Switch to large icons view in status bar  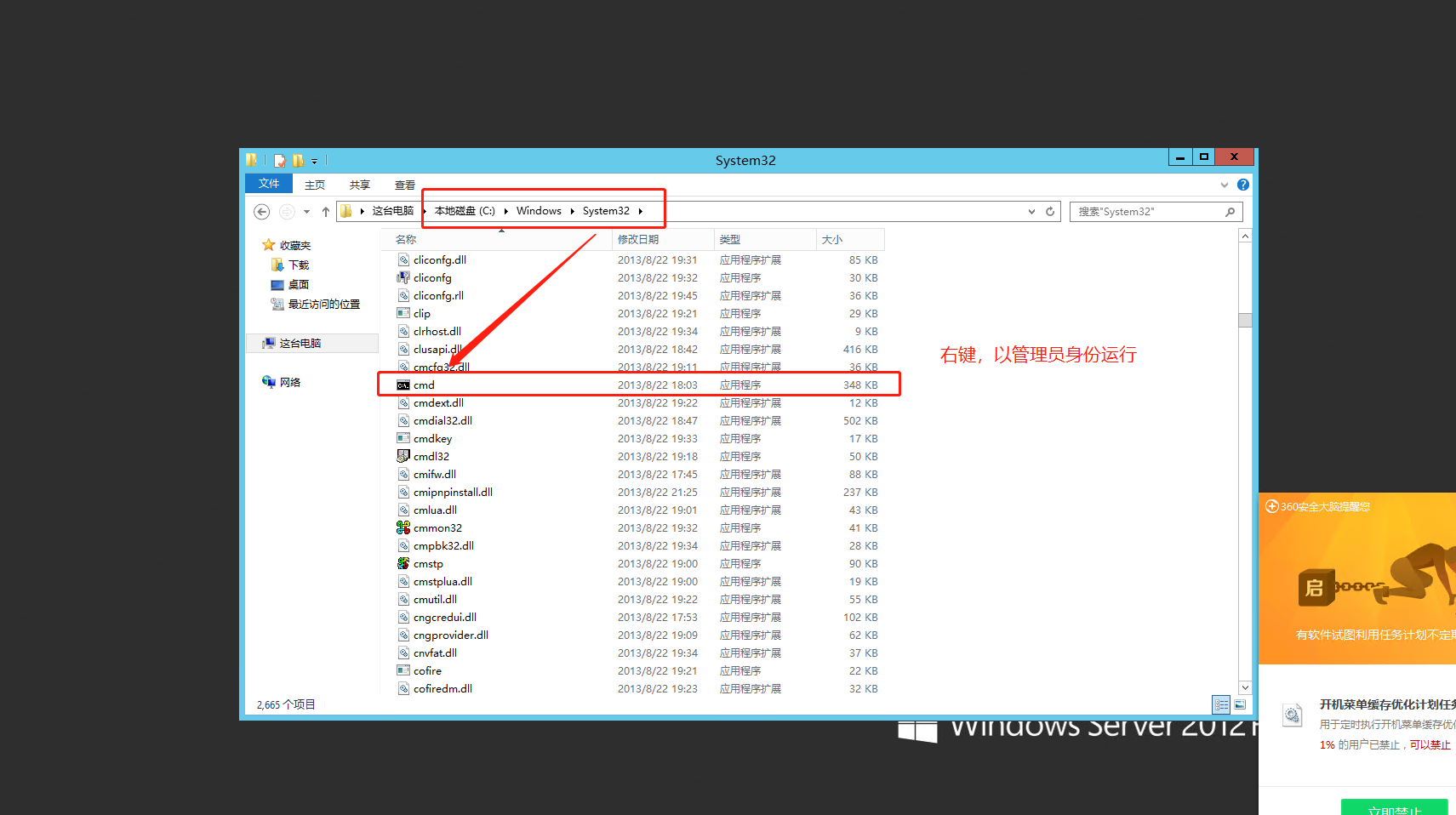[x=1241, y=704]
